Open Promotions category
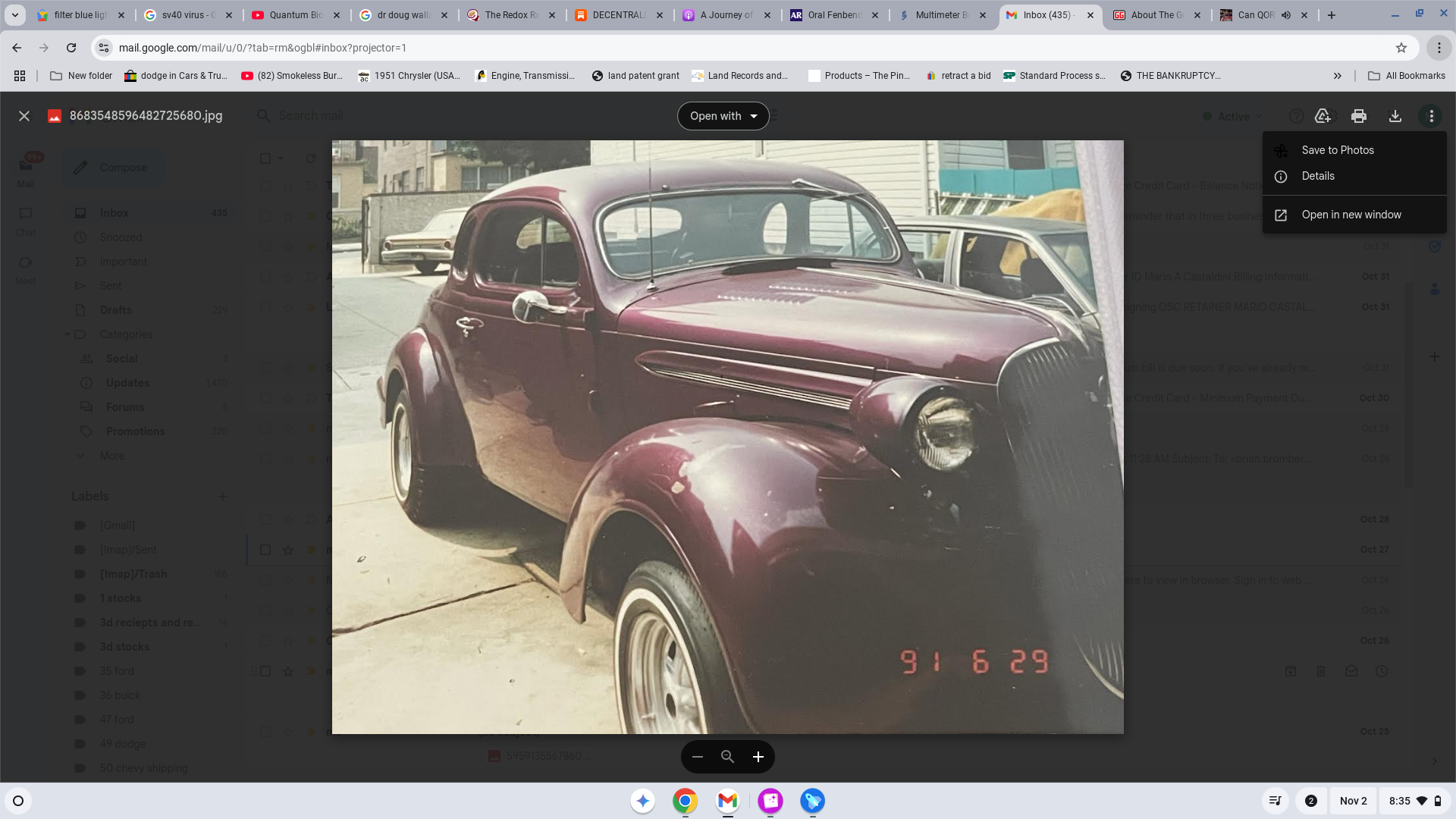This screenshot has height=819, width=1456. pyautogui.click(x=149, y=431)
